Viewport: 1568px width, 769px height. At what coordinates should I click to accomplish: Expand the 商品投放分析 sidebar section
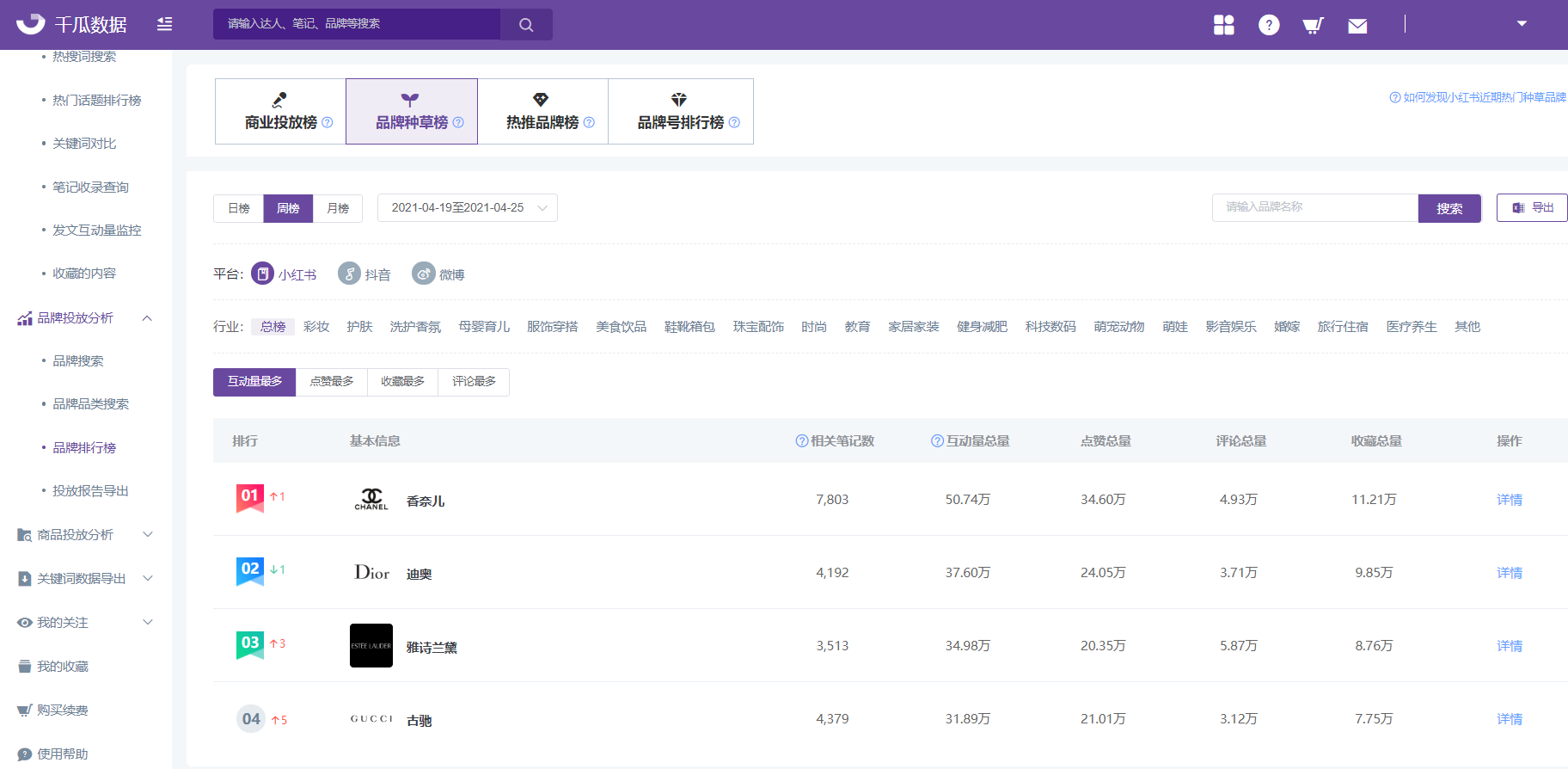(147, 535)
